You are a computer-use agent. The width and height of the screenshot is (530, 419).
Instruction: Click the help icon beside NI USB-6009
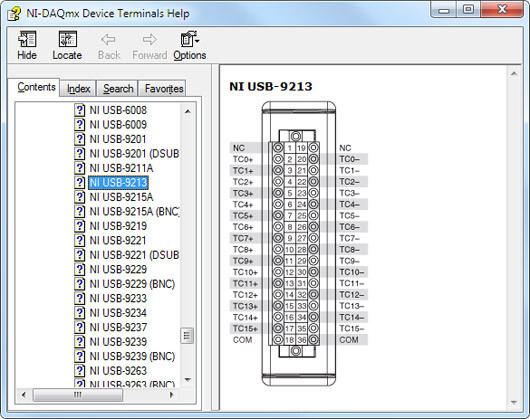79,125
